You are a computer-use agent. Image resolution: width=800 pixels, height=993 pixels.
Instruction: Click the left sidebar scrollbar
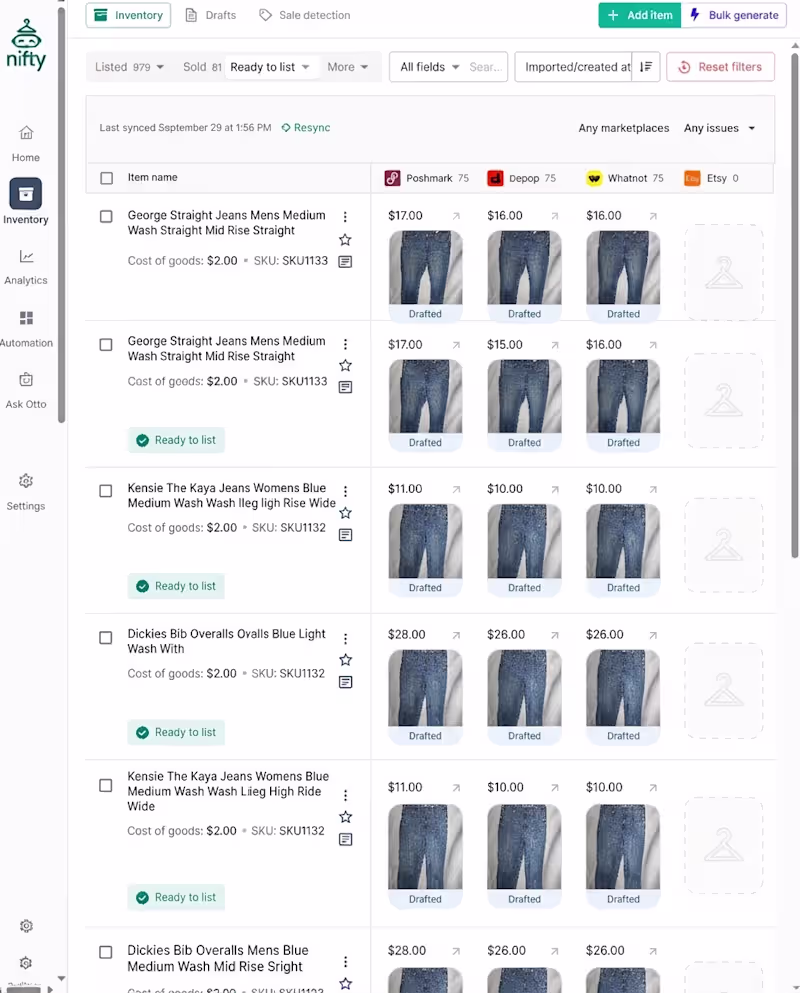click(x=61, y=214)
